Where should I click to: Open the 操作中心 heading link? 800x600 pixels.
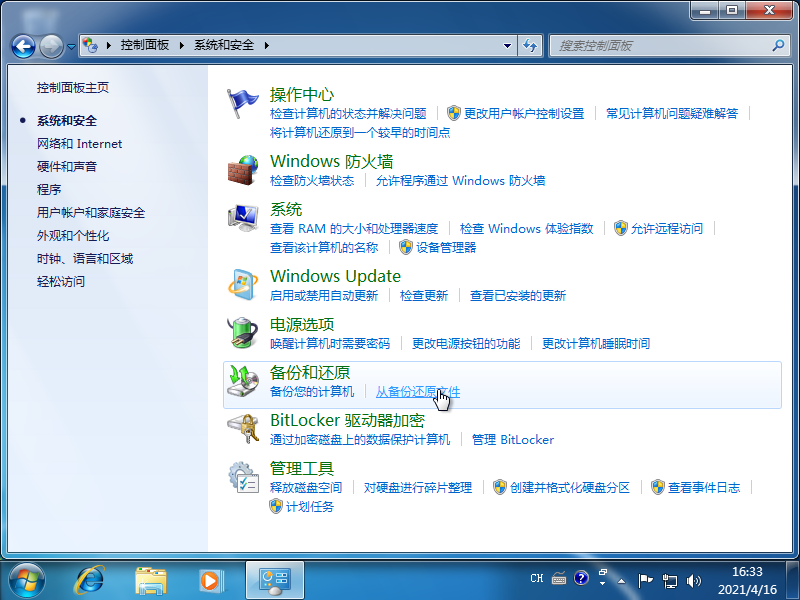302,94
